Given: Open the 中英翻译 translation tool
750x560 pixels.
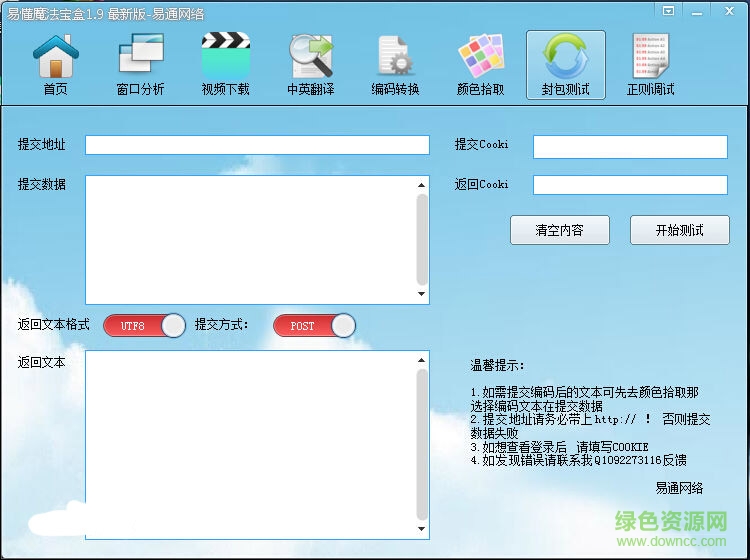Looking at the screenshot, I should click(x=310, y=65).
